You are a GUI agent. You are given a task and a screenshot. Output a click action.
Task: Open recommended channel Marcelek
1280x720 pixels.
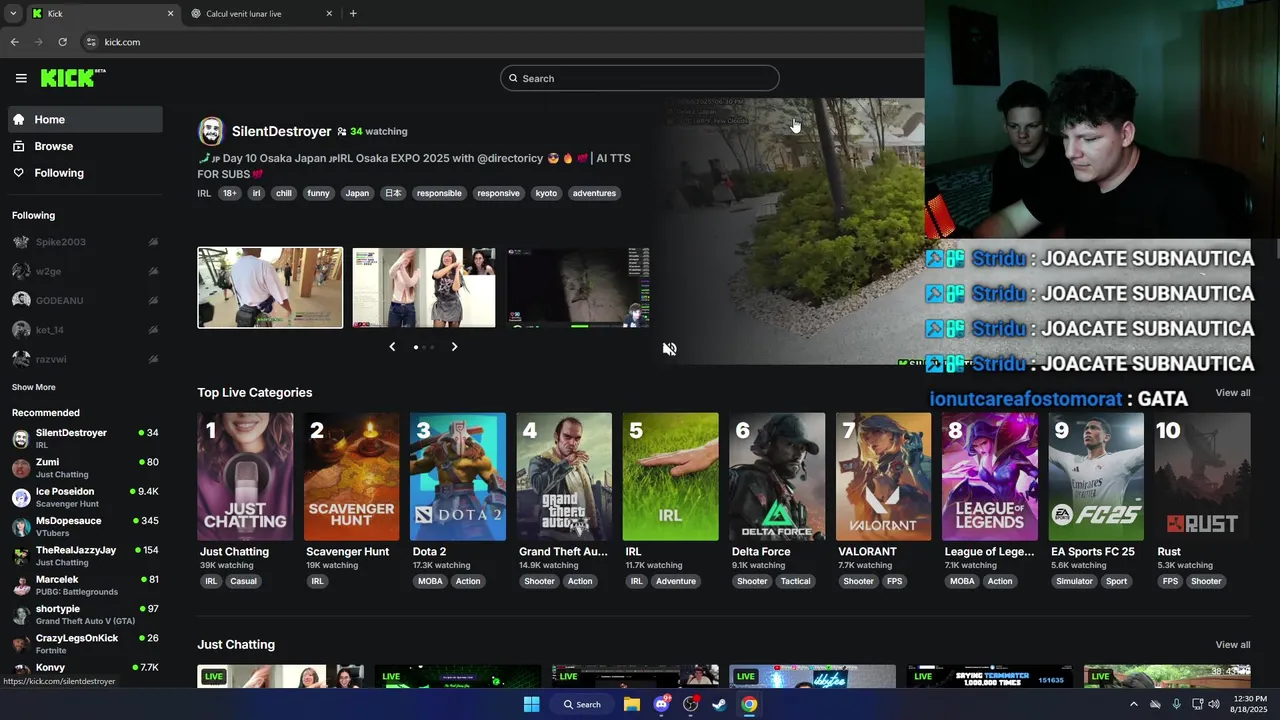(85, 585)
